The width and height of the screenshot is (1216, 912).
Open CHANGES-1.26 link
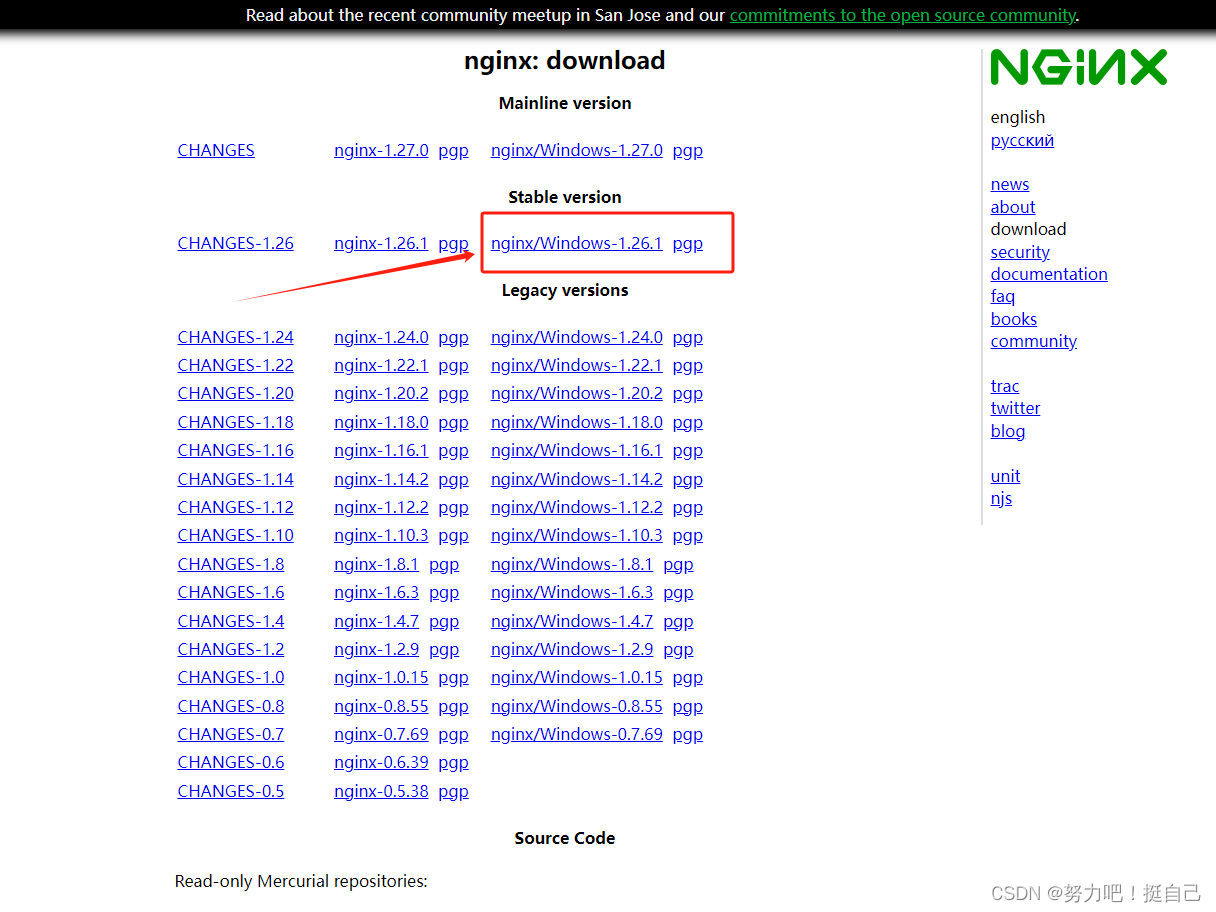coord(236,243)
